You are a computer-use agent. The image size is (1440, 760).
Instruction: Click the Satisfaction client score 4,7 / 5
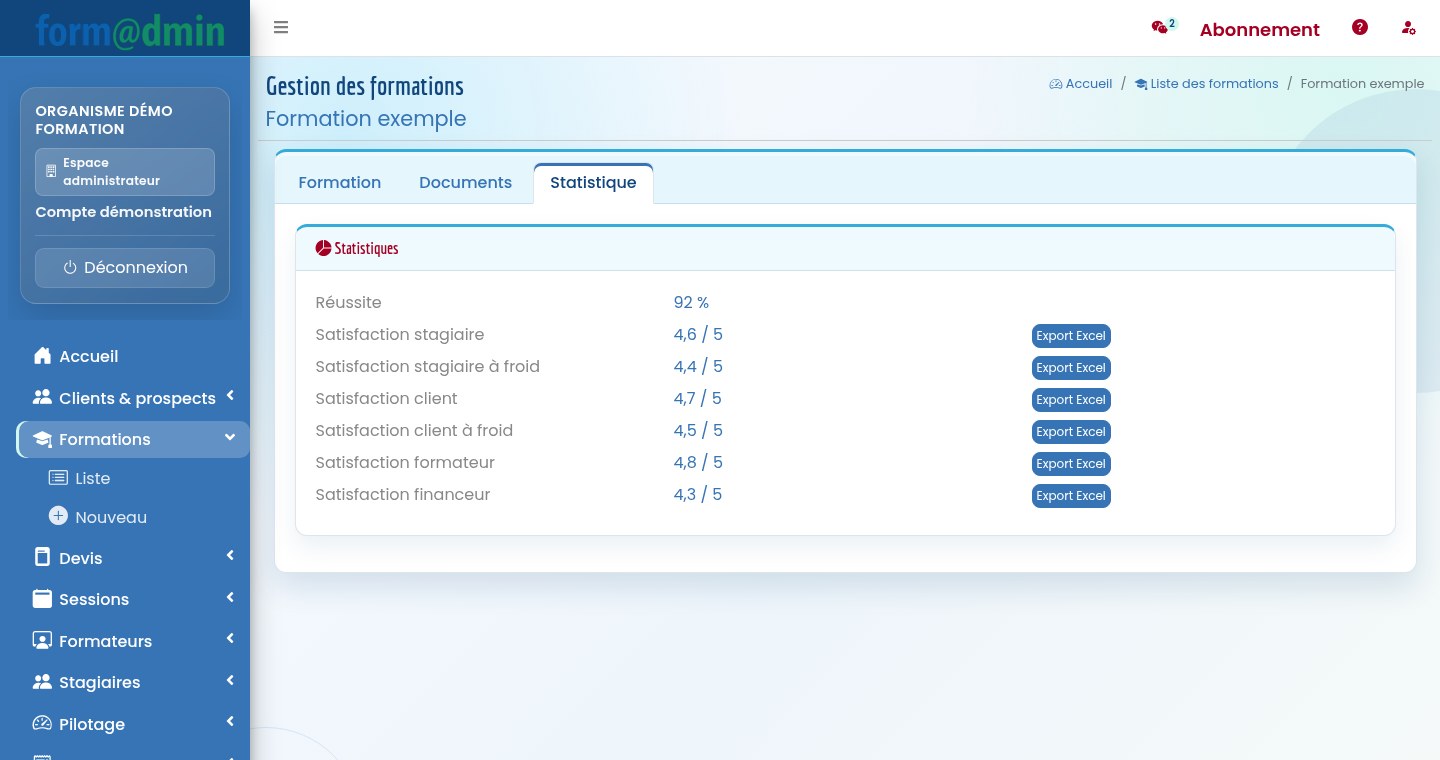click(698, 399)
